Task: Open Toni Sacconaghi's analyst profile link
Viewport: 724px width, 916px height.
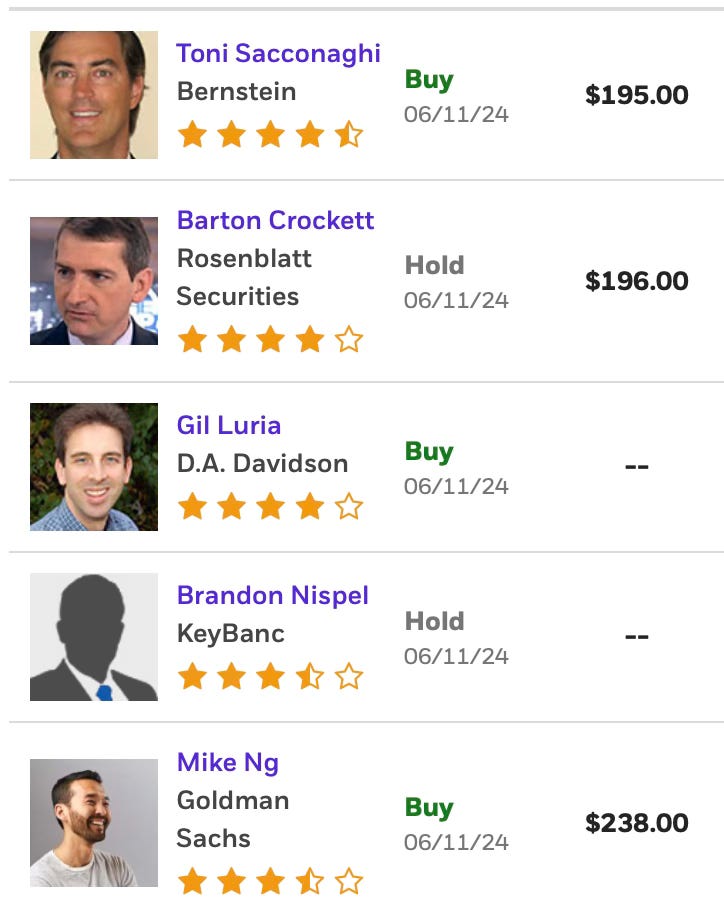Action: 278,54
